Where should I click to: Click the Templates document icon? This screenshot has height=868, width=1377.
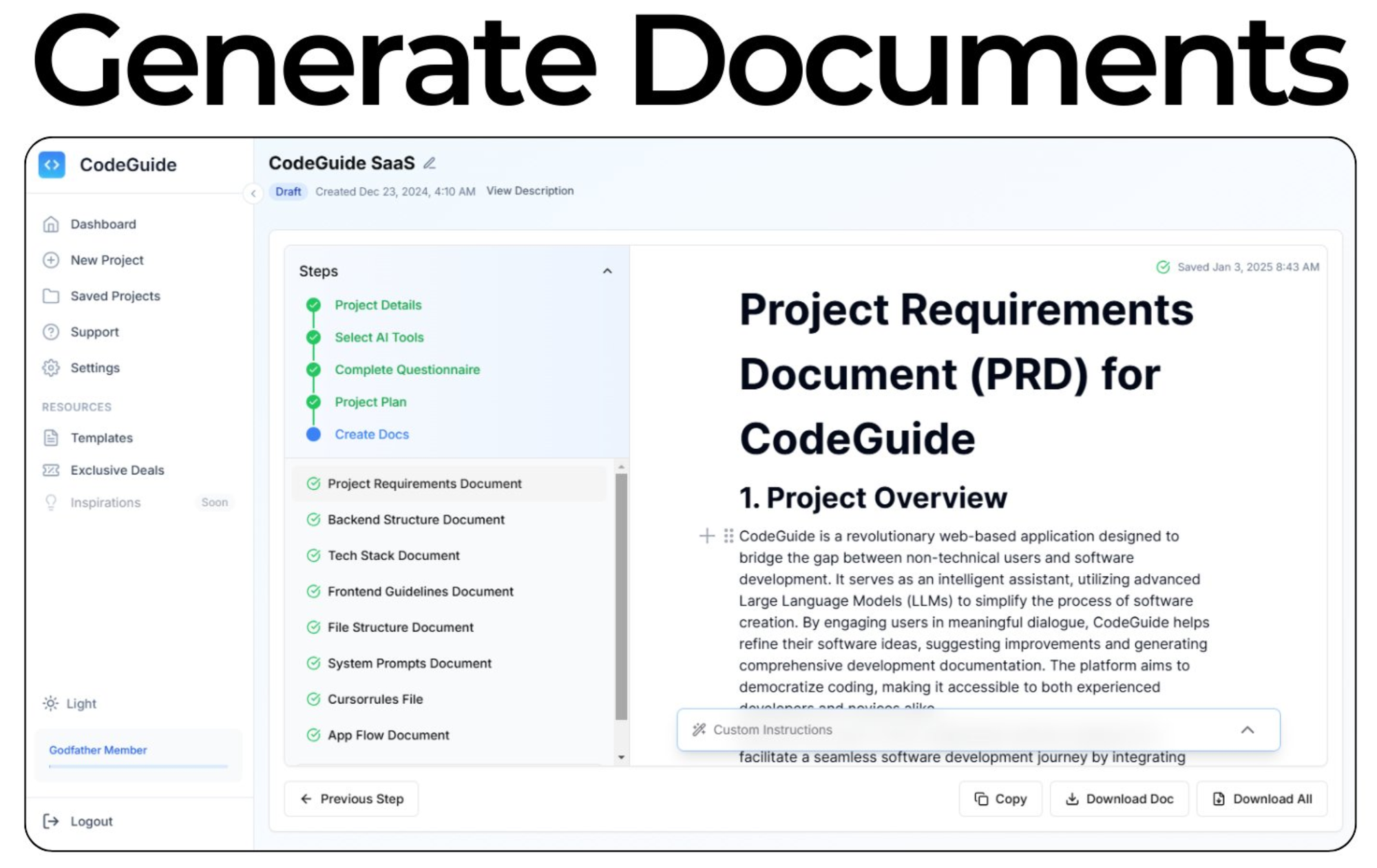click(x=51, y=438)
